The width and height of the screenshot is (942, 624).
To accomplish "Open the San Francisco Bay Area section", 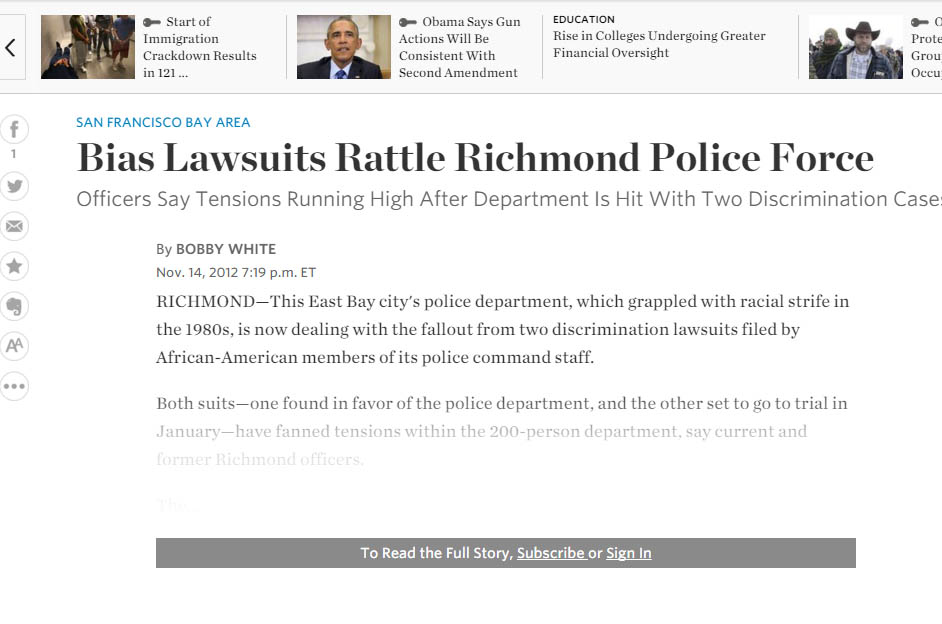I will (163, 122).
